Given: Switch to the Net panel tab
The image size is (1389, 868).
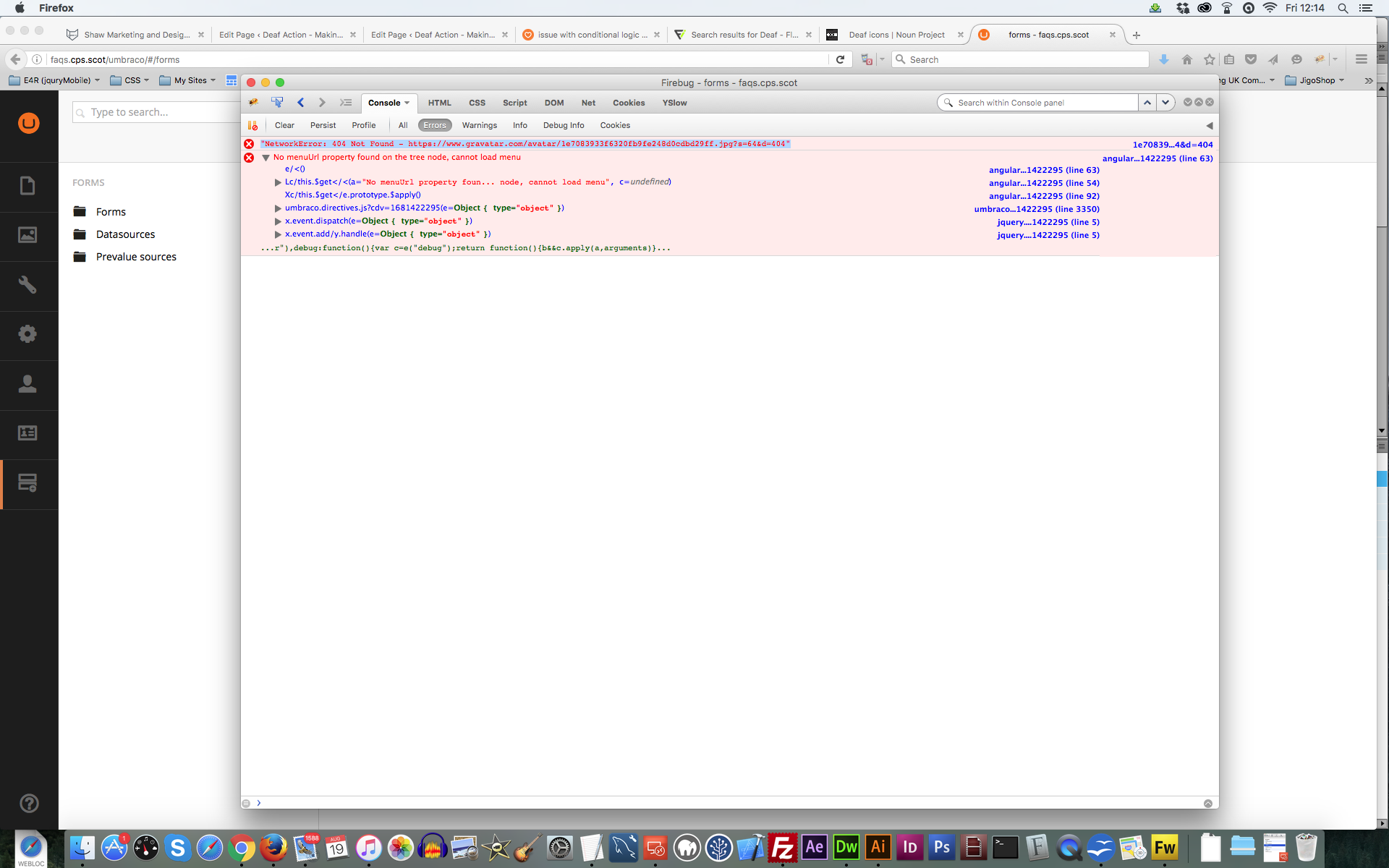Looking at the screenshot, I should click(x=588, y=103).
